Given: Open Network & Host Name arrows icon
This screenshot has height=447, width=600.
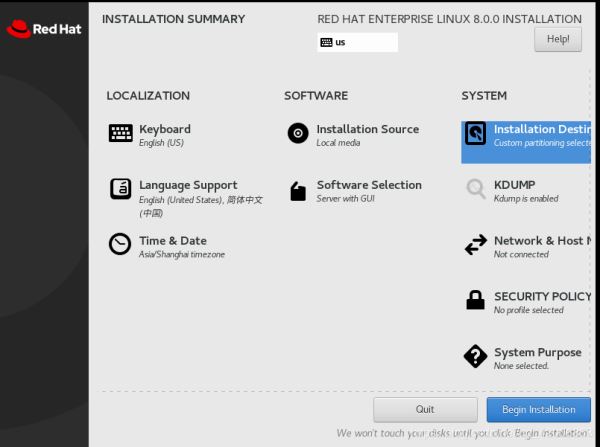Looking at the screenshot, I should pos(476,245).
